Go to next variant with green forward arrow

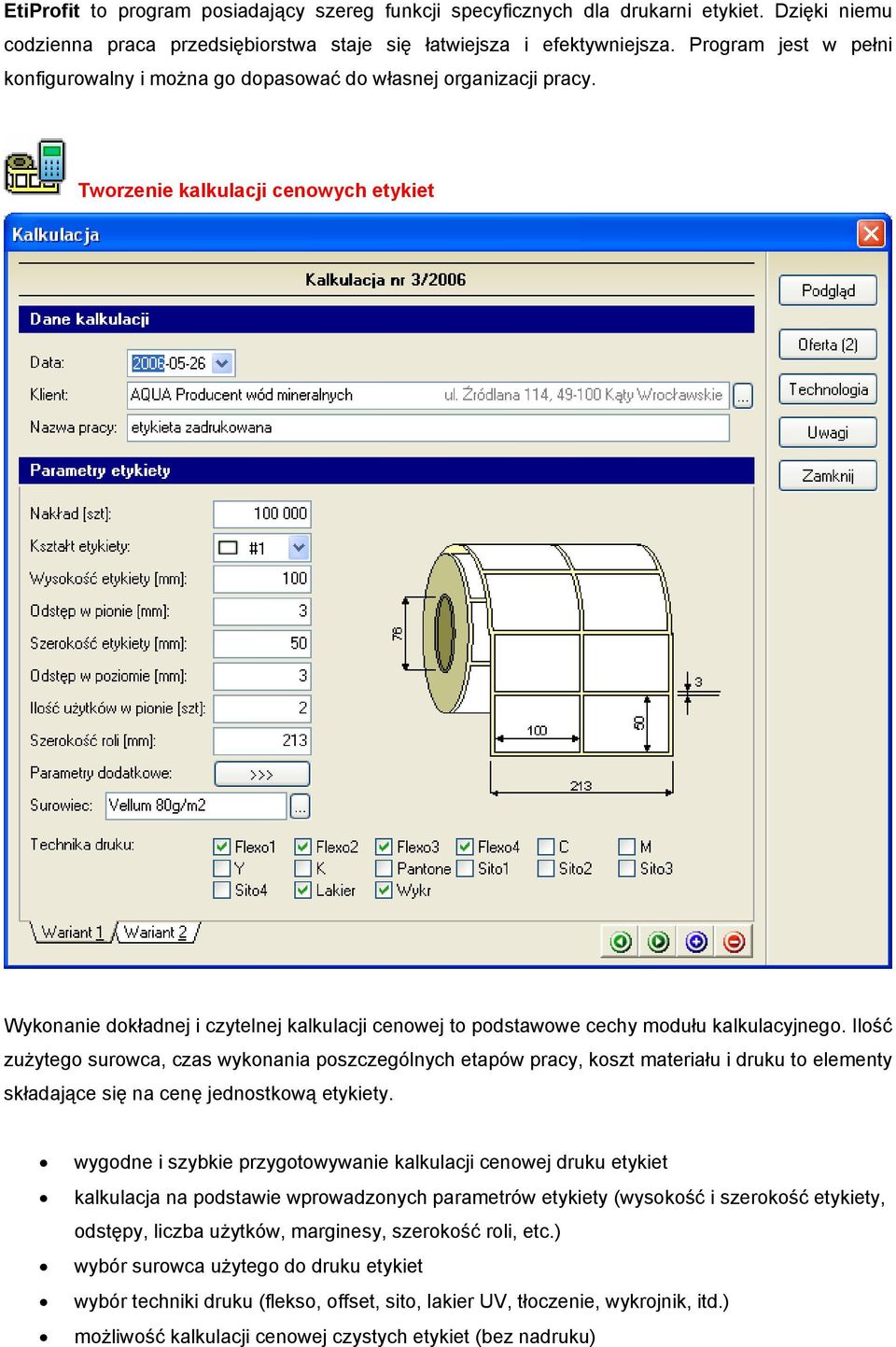(659, 942)
